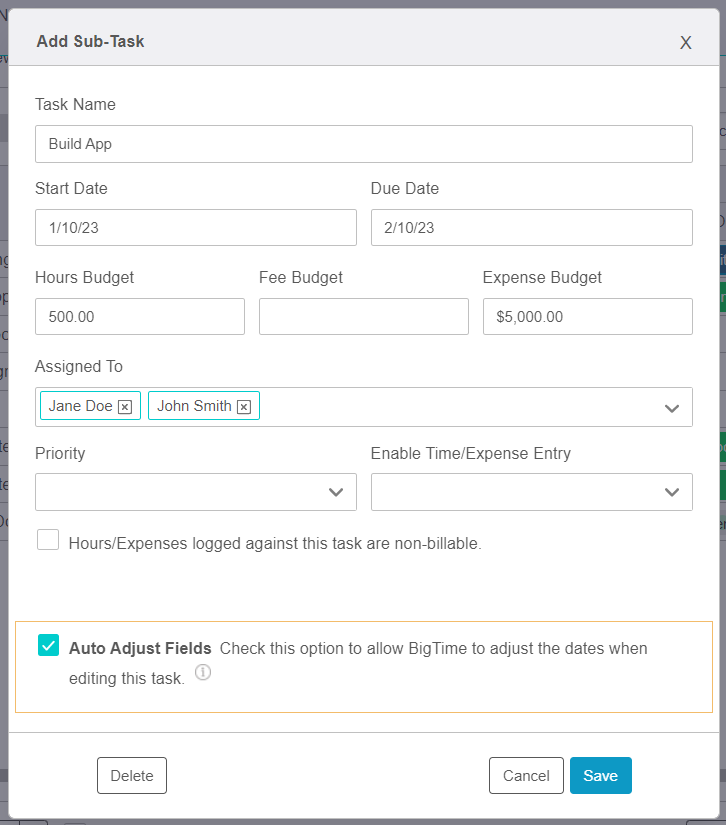Click the Due Date field

tap(531, 227)
